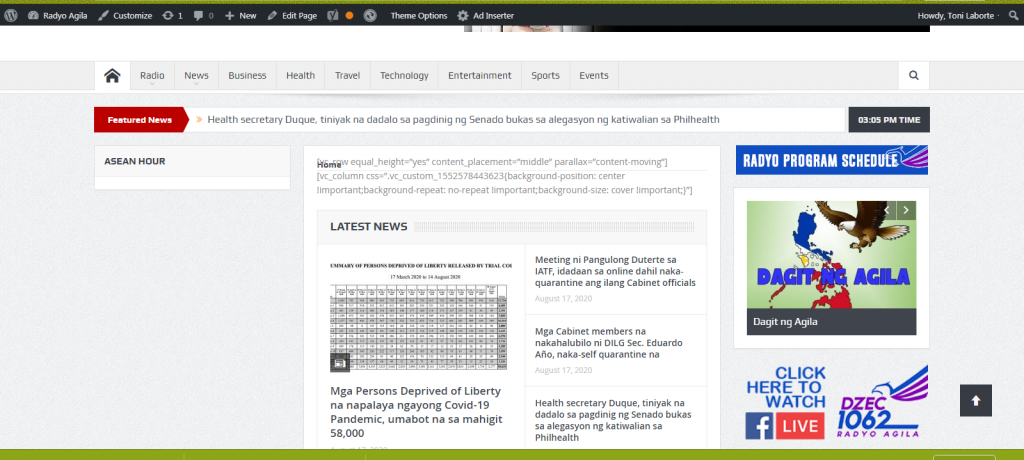Open the home icon in navigation bar
Screen dimensions: 1024x460
[x=112, y=76]
